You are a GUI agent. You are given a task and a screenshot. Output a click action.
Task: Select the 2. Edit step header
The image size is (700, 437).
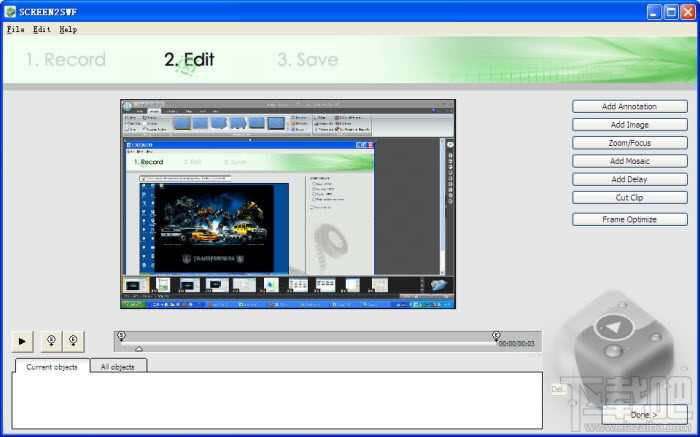click(x=189, y=59)
